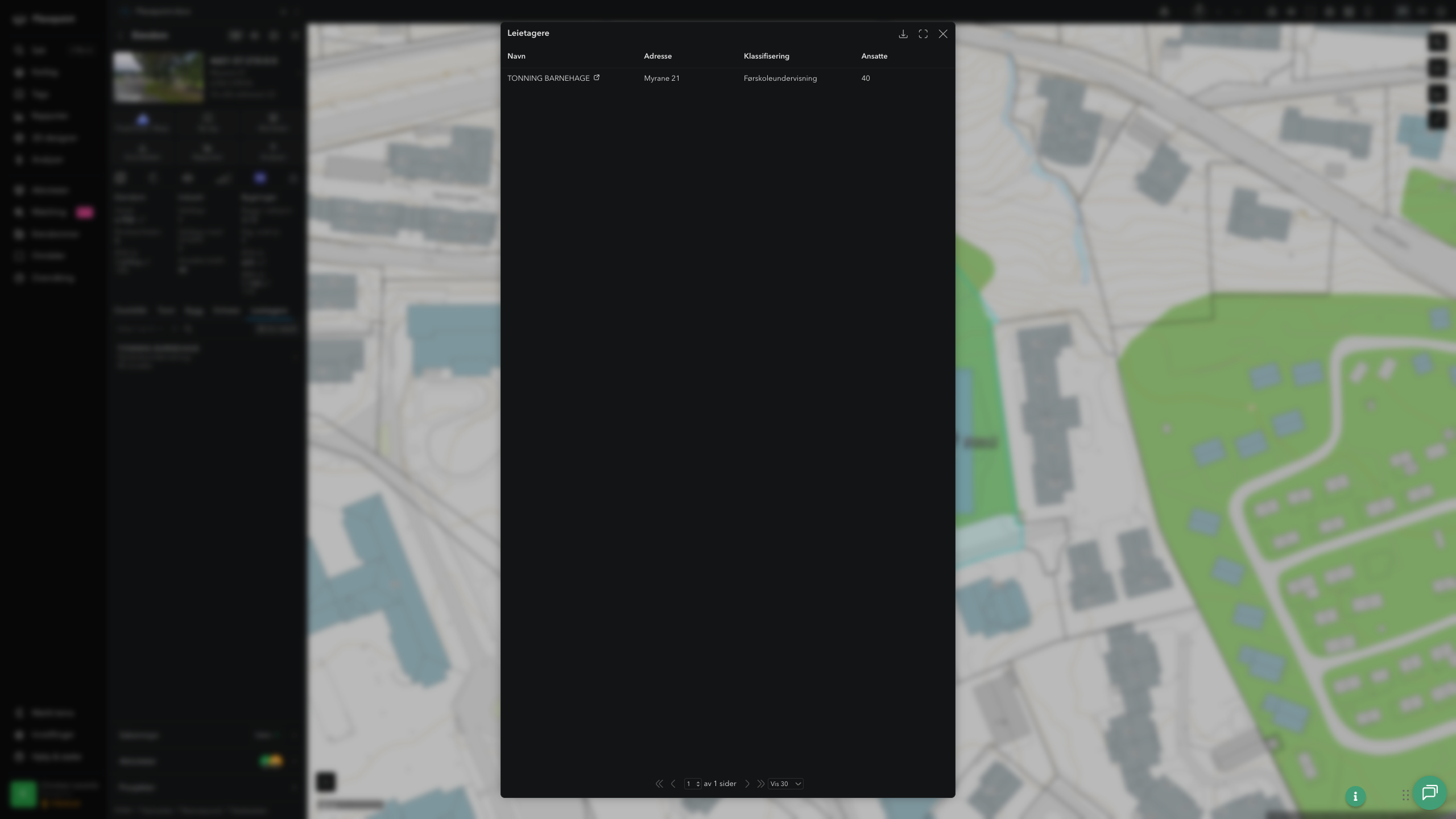Close the Leietagere dialog
The height and width of the screenshot is (819, 1456).
[943, 34]
